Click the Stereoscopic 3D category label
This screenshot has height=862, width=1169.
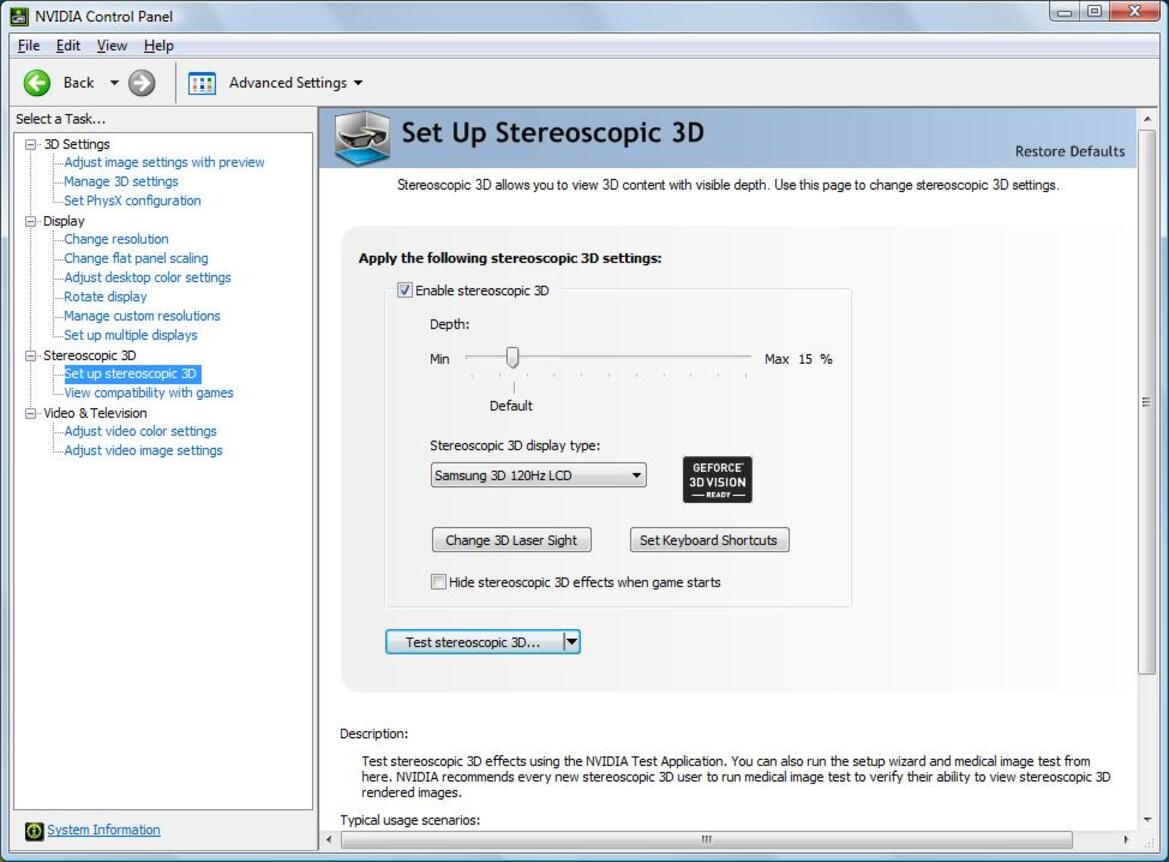89,356
